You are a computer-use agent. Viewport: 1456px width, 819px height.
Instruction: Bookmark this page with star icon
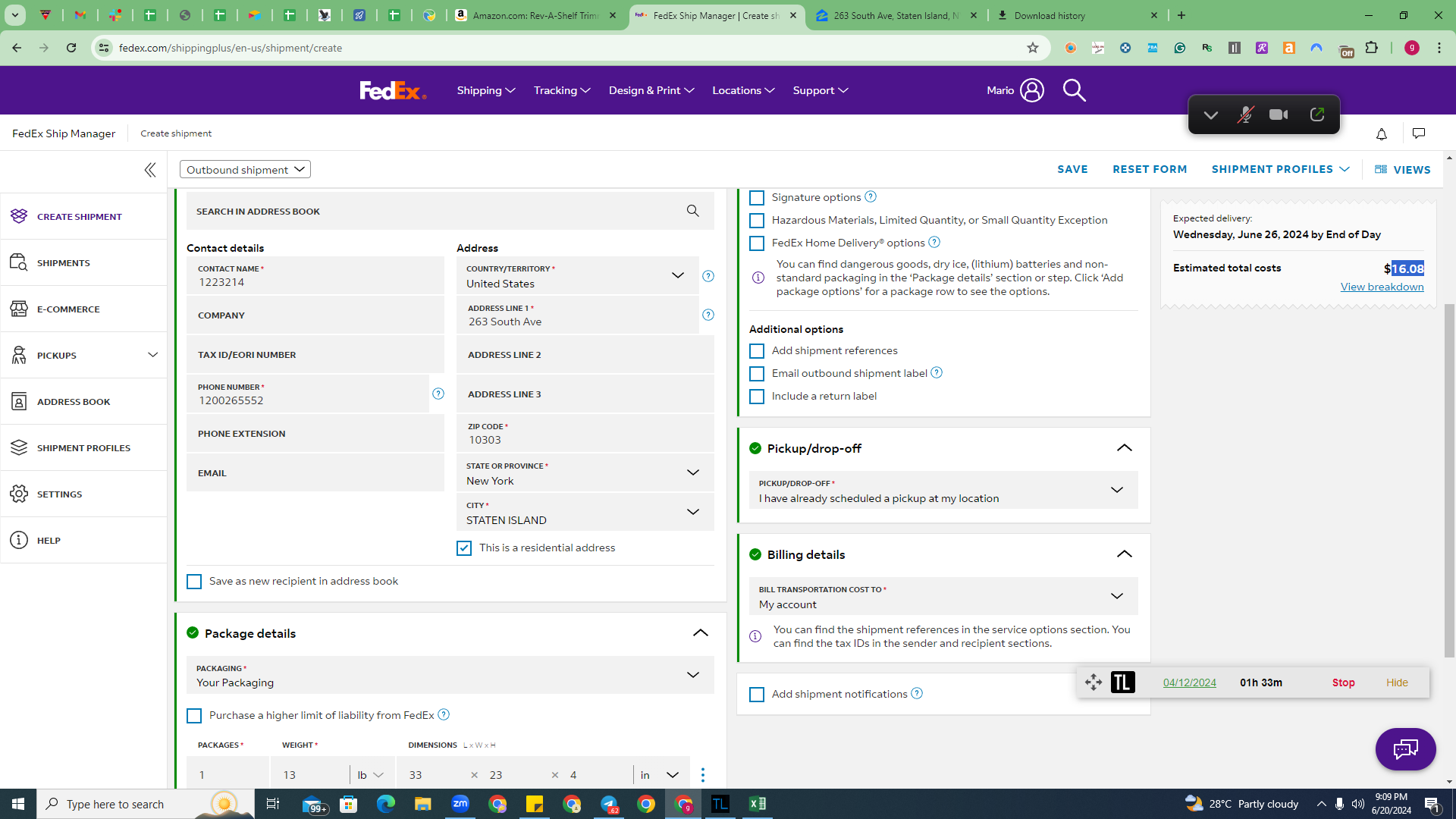pos(1033,48)
